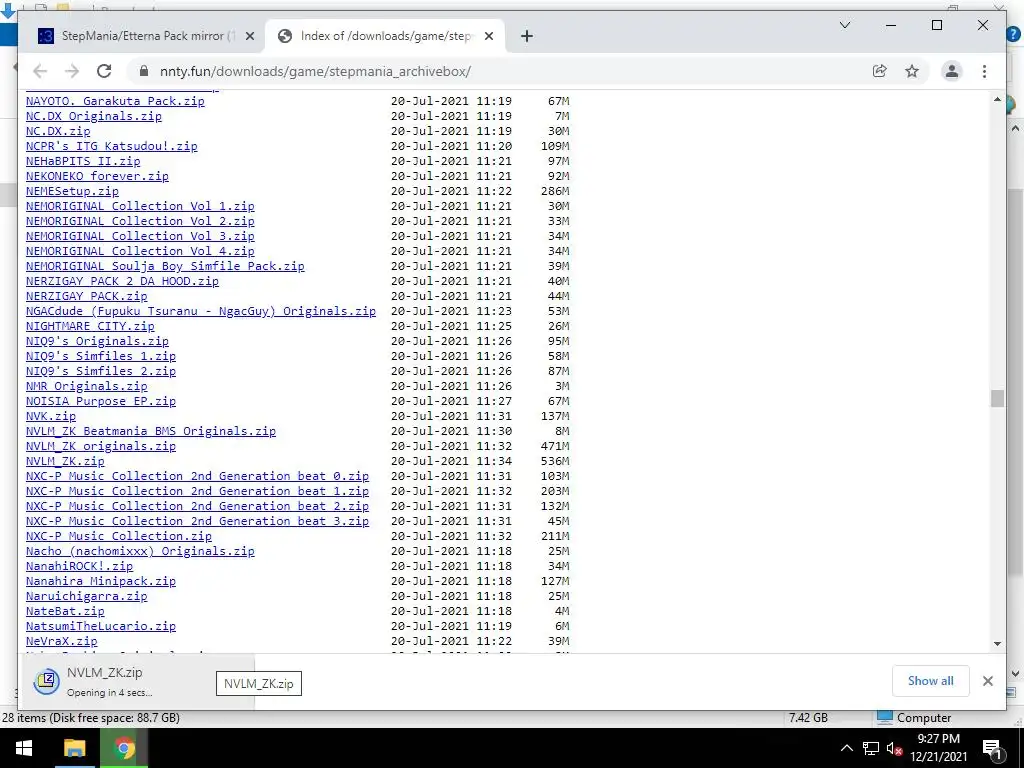The height and width of the screenshot is (768, 1024).
Task: Click NEMORIGINAL Collection Vol 1.zip
Action: coord(140,206)
